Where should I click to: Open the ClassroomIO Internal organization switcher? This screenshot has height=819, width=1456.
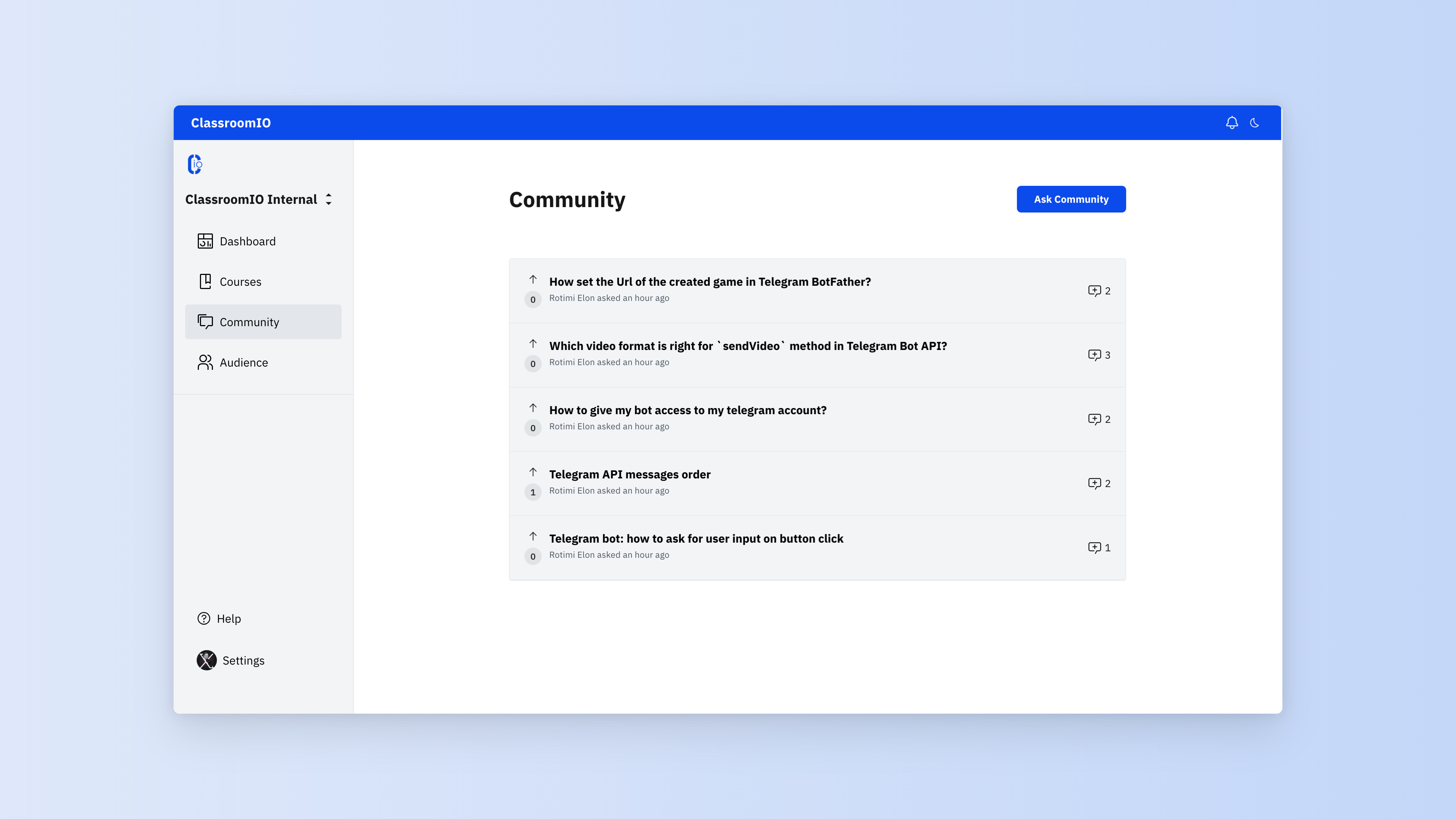pyautogui.click(x=328, y=199)
